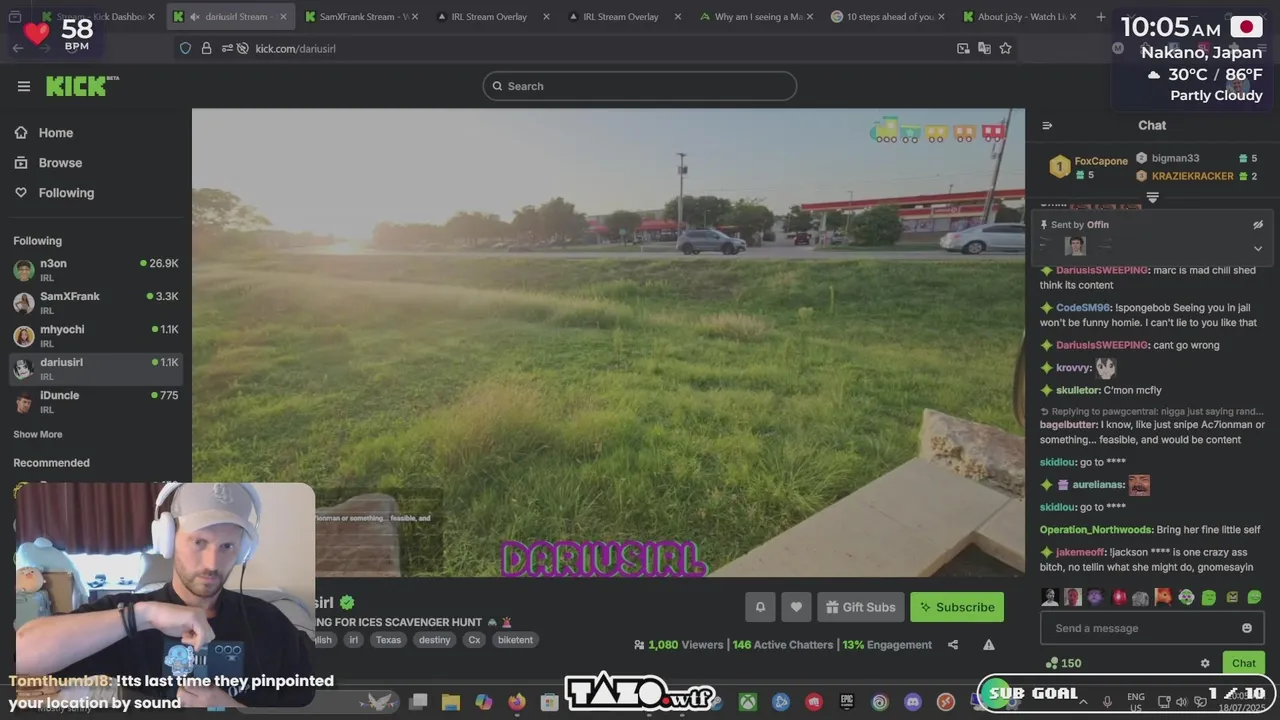Click the Subscribe button
Screen dimensions: 1280x720
[957, 607]
